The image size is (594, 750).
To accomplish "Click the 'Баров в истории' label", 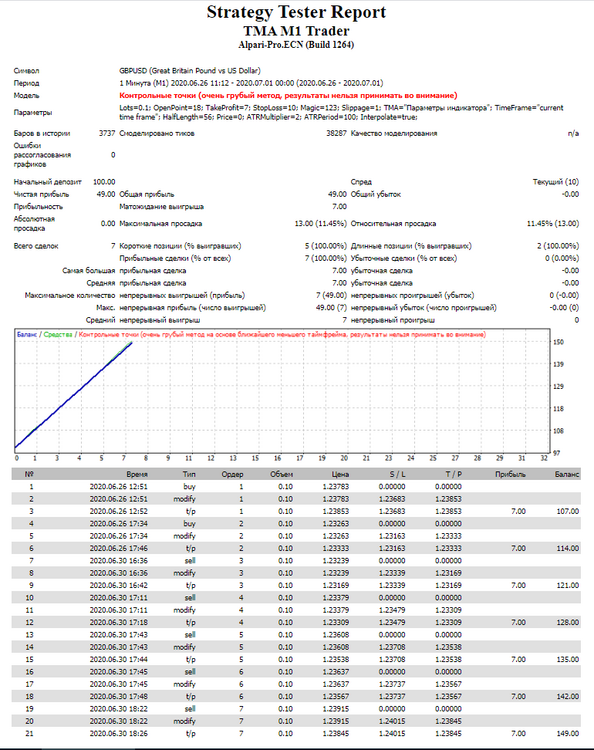I will 42,133.
